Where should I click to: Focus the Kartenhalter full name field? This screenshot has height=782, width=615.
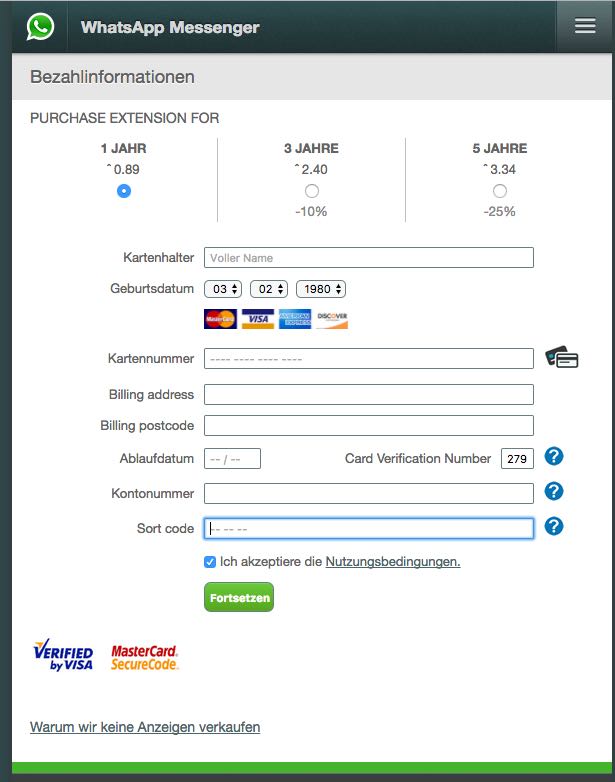(x=369, y=258)
